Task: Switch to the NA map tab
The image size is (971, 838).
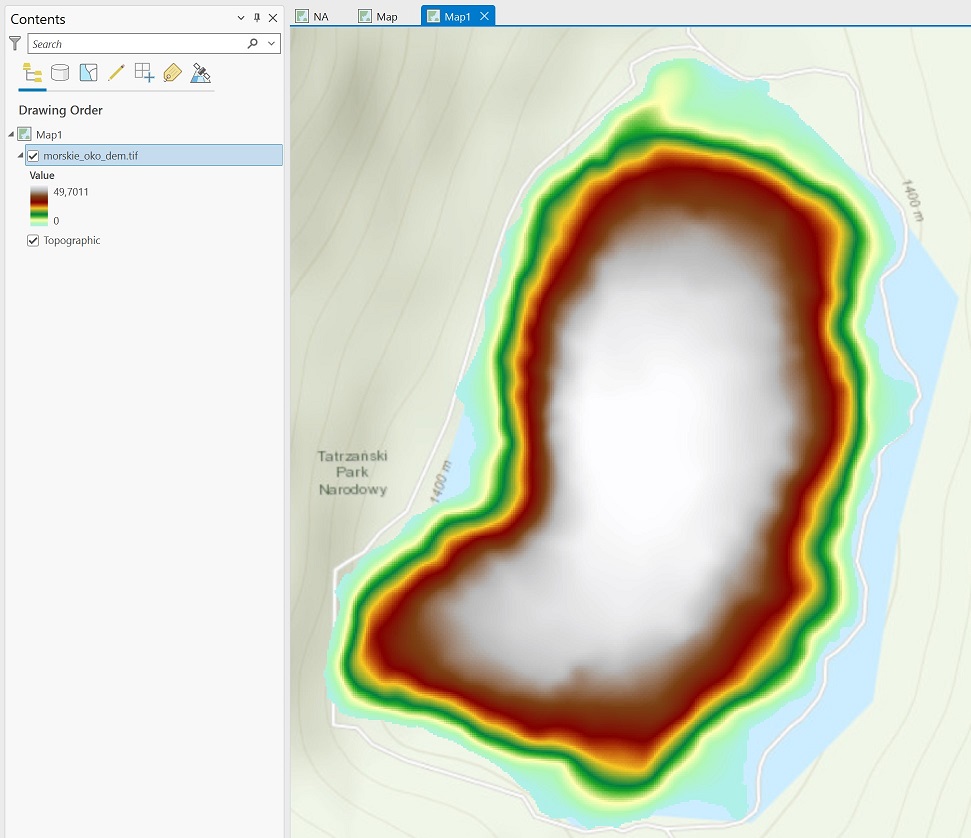Action: pos(320,16)
